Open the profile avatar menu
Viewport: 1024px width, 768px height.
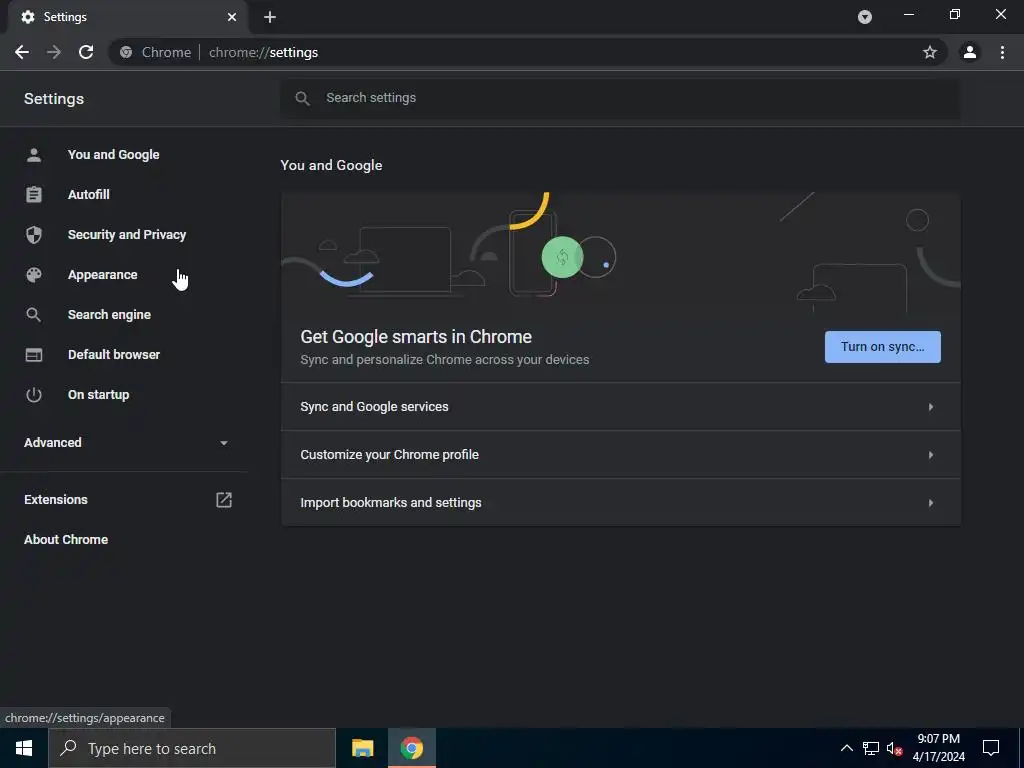pos(970,52)
